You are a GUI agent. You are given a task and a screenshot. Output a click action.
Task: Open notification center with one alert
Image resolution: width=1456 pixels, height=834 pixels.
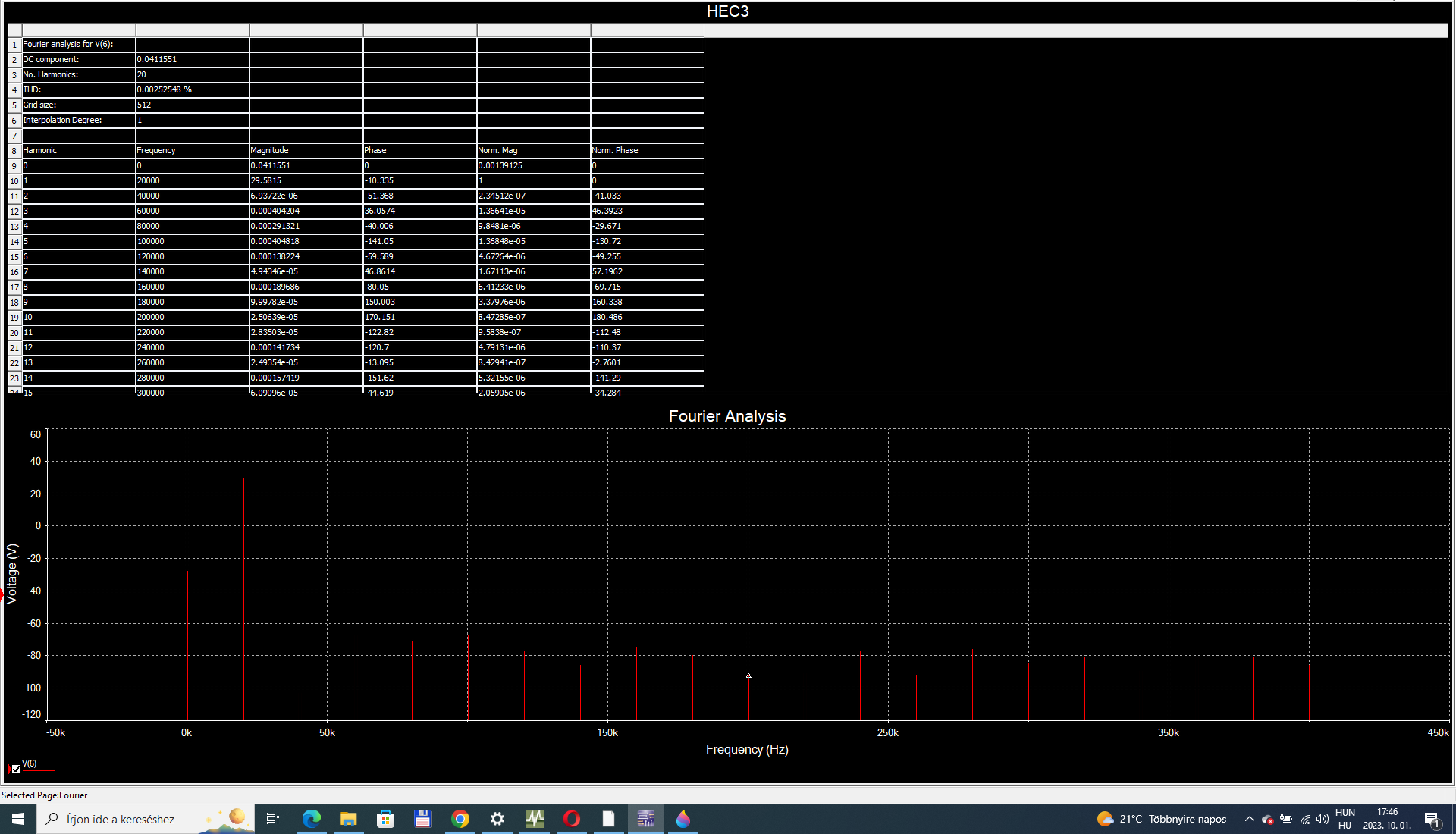coord(1432,819)
